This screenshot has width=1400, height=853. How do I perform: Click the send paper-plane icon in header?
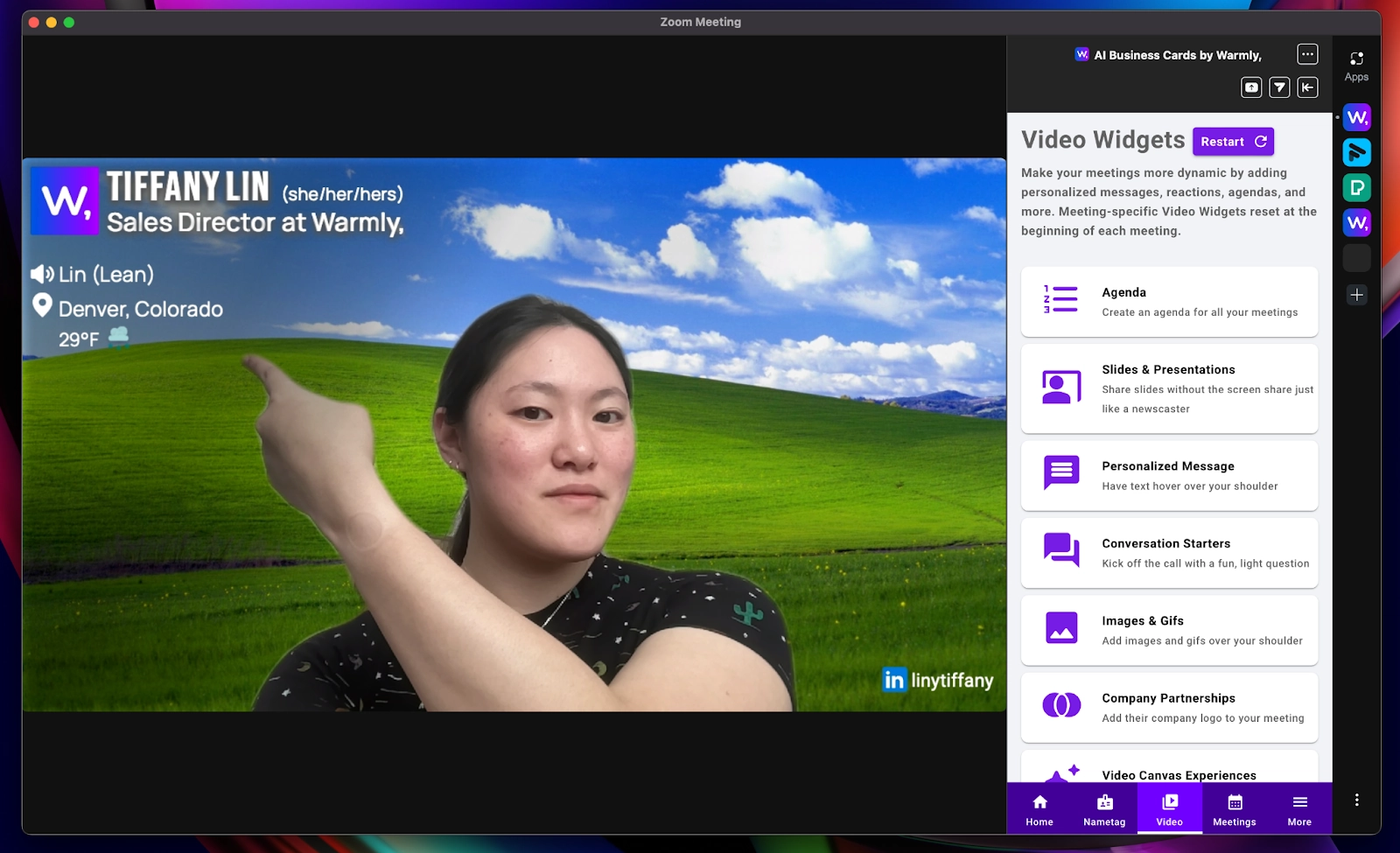(x=1279, y=87)
